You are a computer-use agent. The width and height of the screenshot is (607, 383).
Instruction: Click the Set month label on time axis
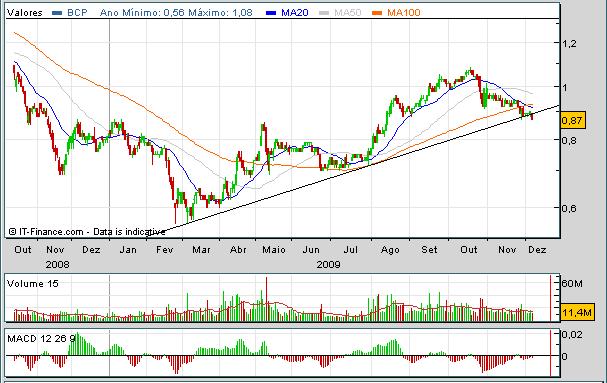[x=429, y=250]
